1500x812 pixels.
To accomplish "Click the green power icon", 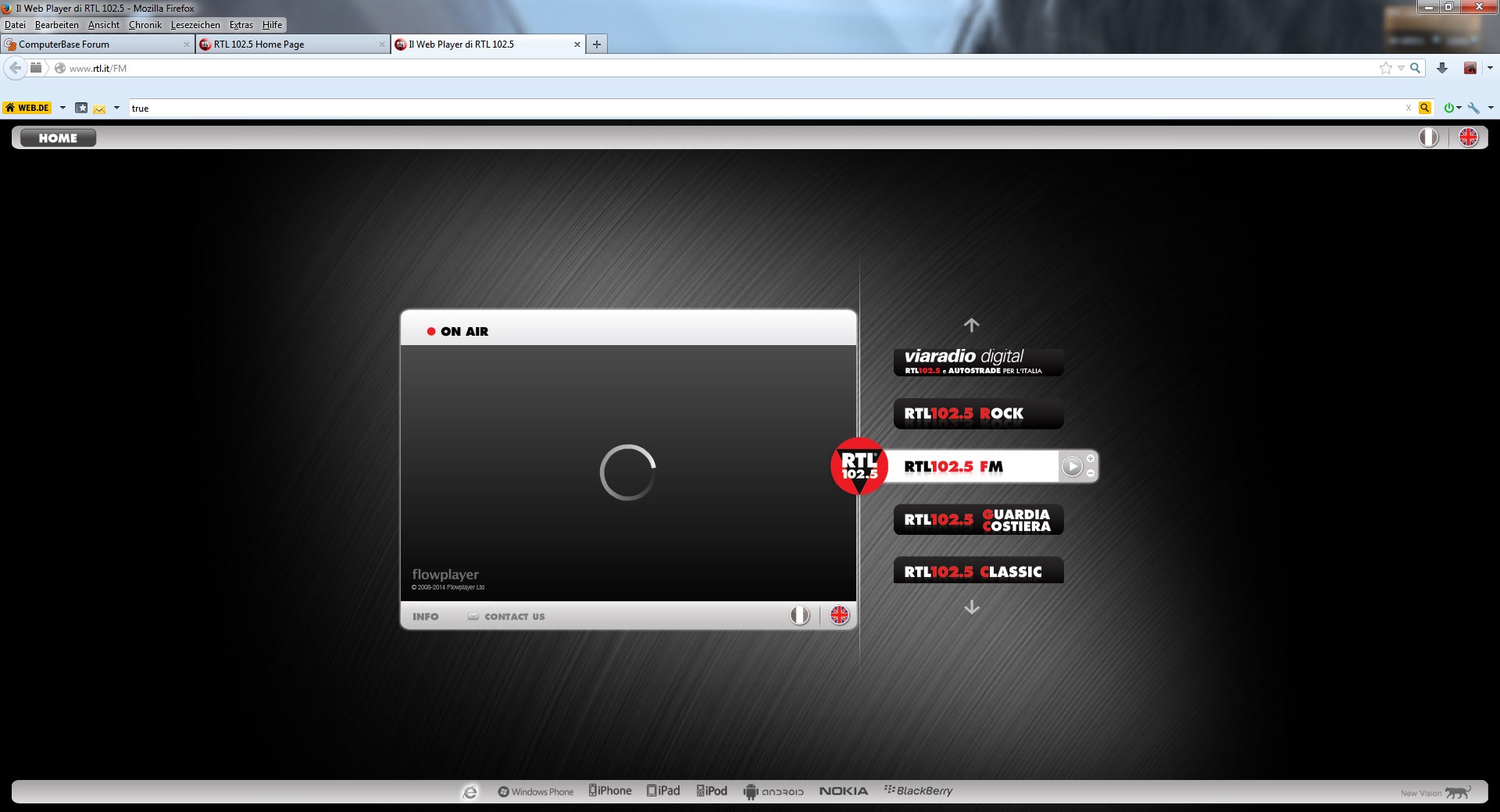I will coord(1449,108).
